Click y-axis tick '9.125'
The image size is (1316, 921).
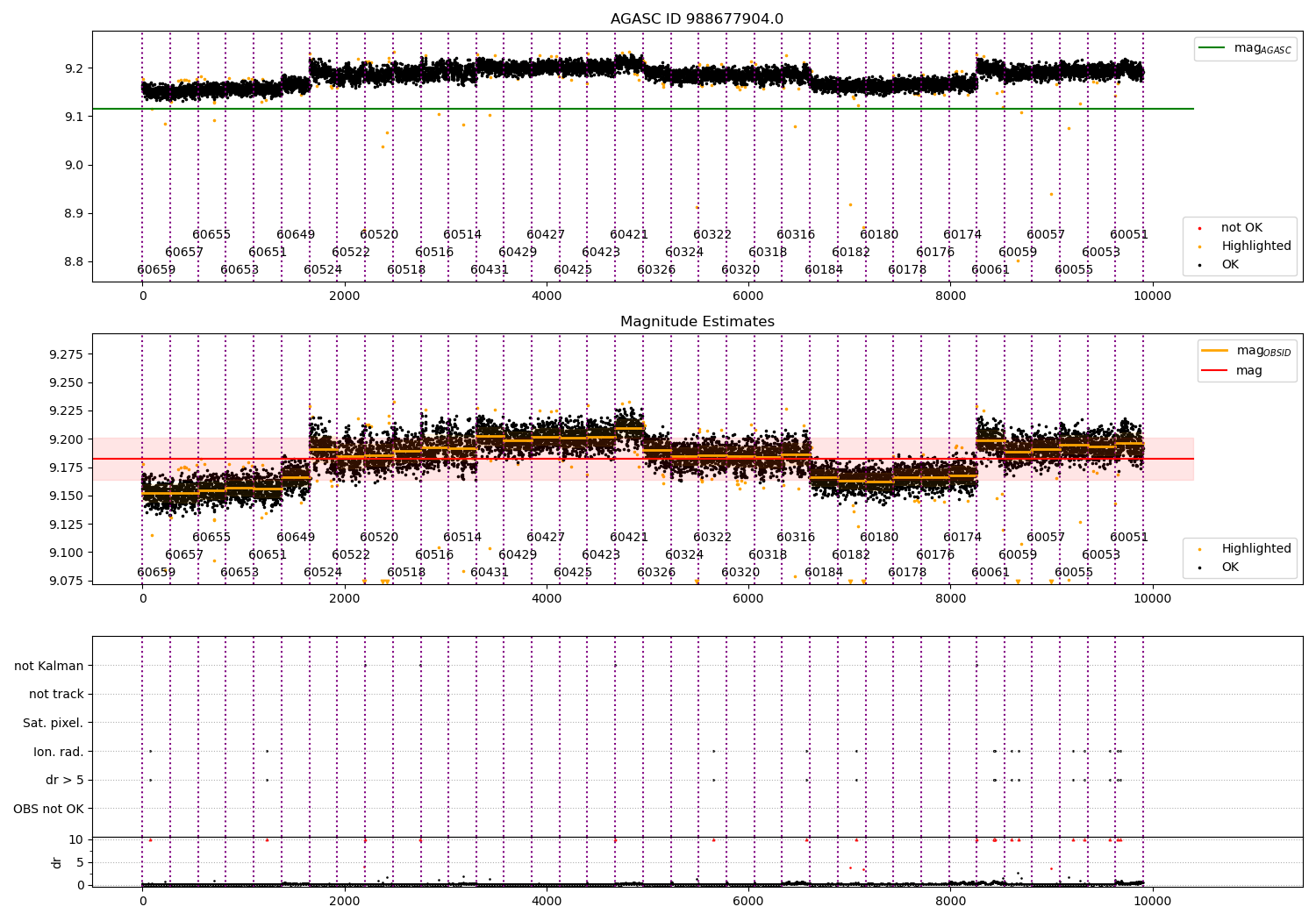click(x=67, y=525)
